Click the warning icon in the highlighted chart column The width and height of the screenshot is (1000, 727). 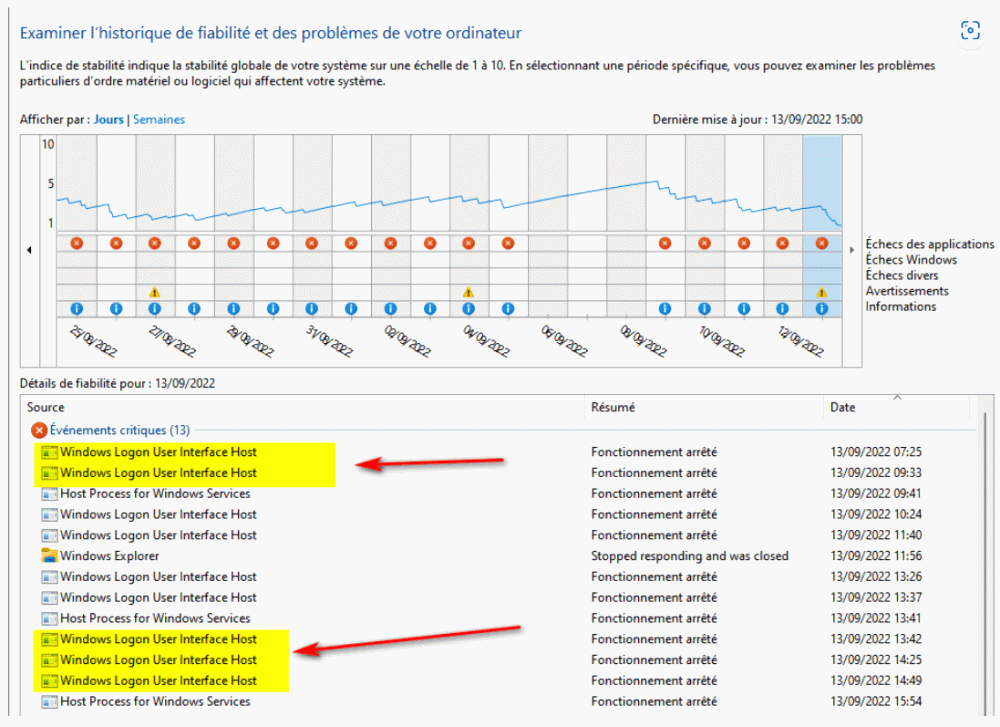[822, 292]
